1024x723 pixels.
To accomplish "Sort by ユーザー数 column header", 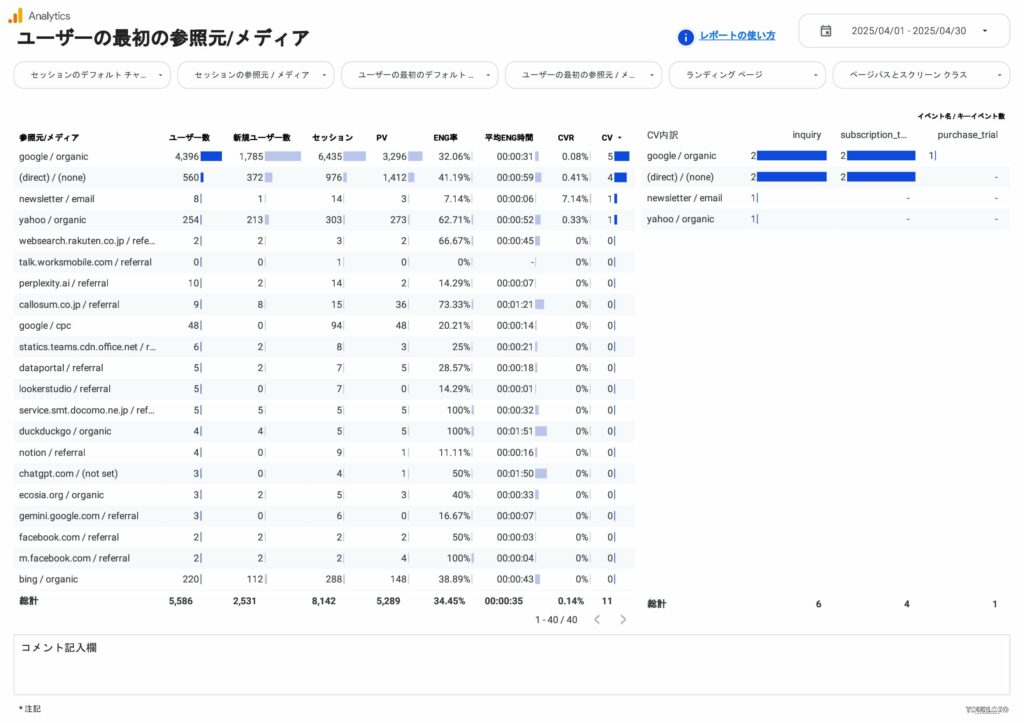I will click(189, 138).
